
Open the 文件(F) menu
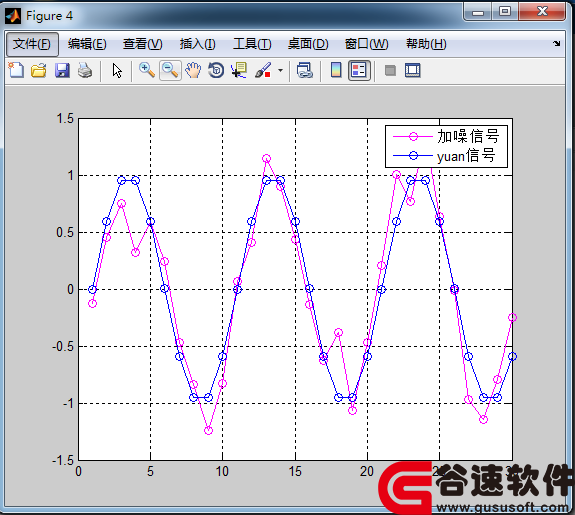click(32, 44)
